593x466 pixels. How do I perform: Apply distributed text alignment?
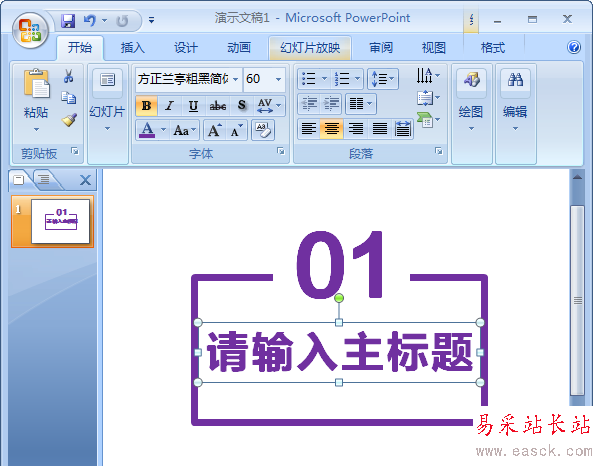pyautogui.click(x=402, y=129)
